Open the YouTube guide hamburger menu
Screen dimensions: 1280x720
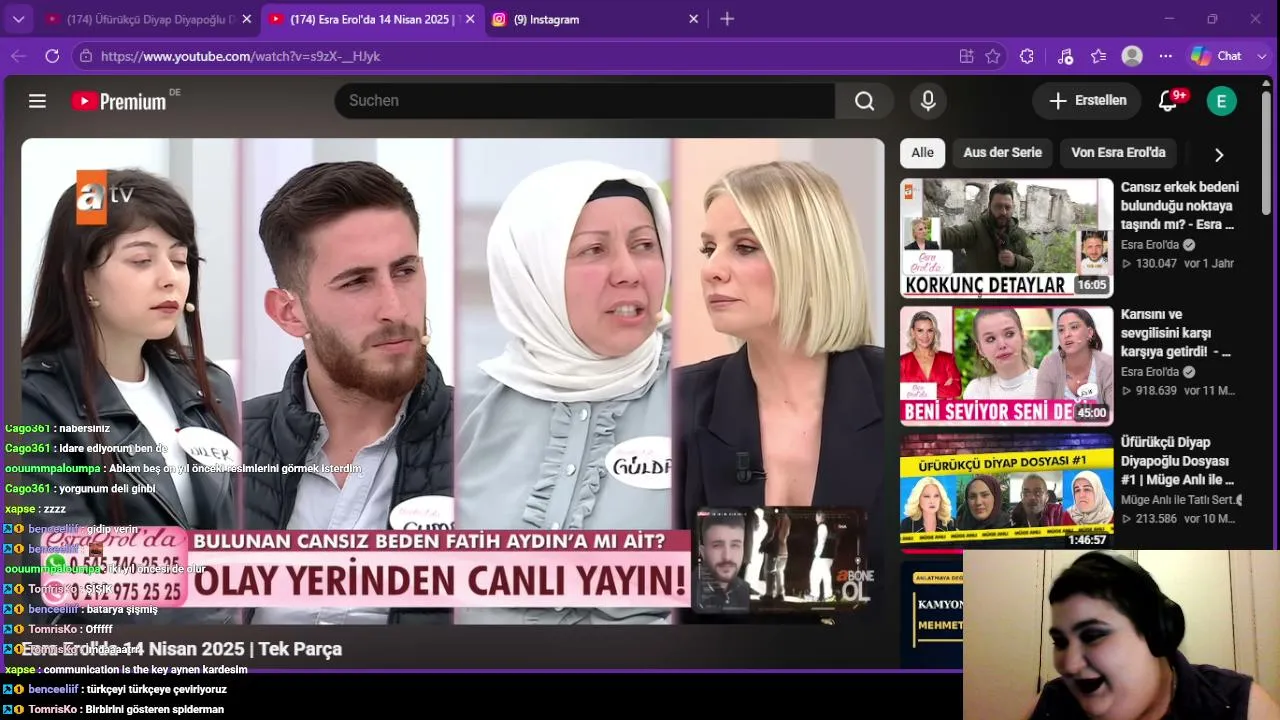[38, 101]
